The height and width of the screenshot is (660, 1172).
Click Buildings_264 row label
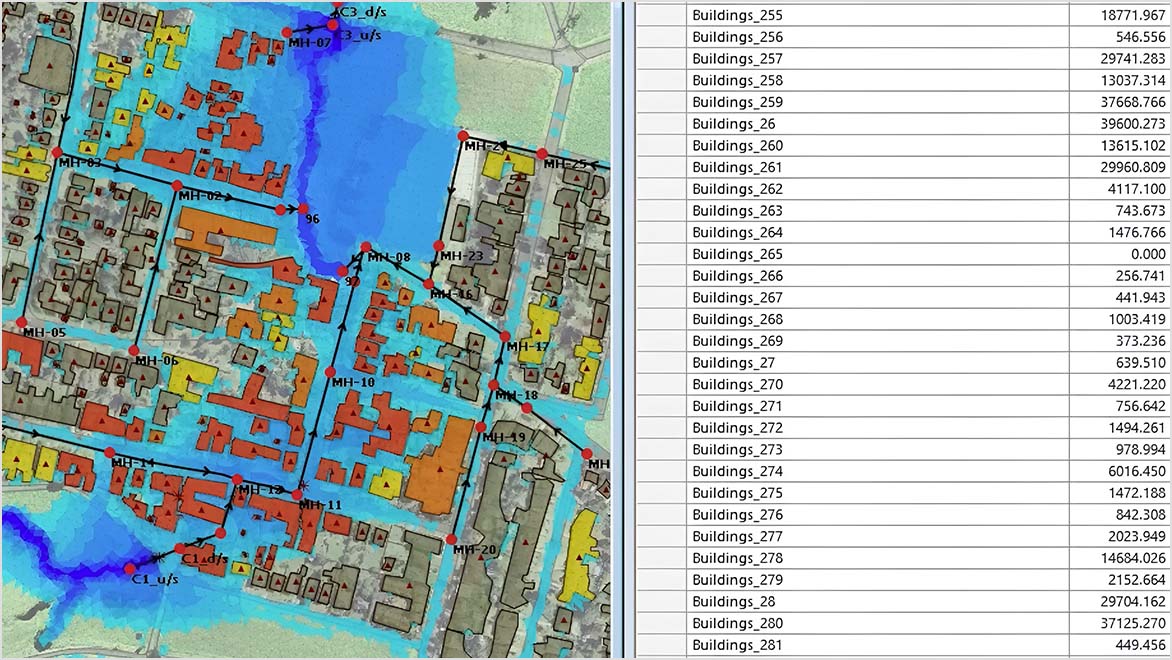point(737,232)
